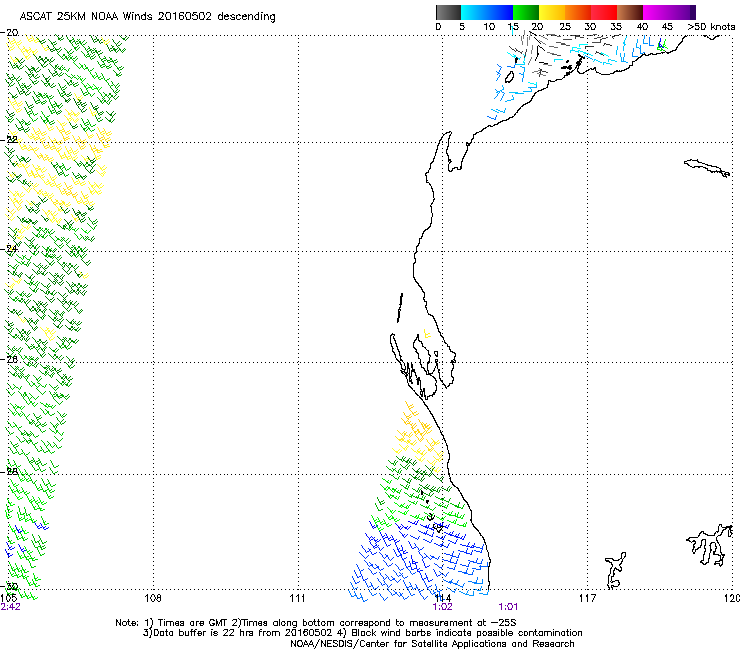
Task: Click the 'Note: 1) Times are GMT' line
Action: click(316, 623)
